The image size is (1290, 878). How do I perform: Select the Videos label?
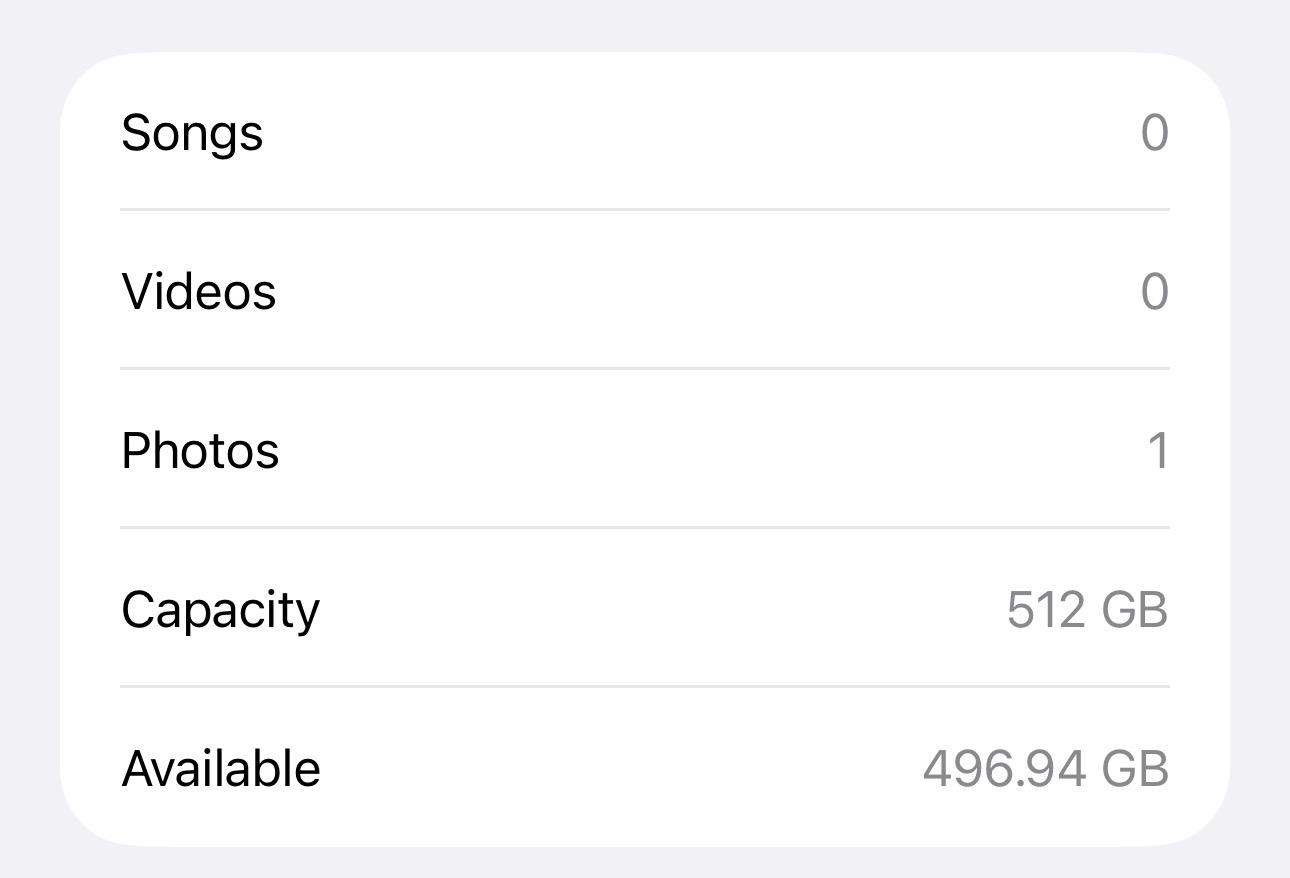click(x=199, y=292)
